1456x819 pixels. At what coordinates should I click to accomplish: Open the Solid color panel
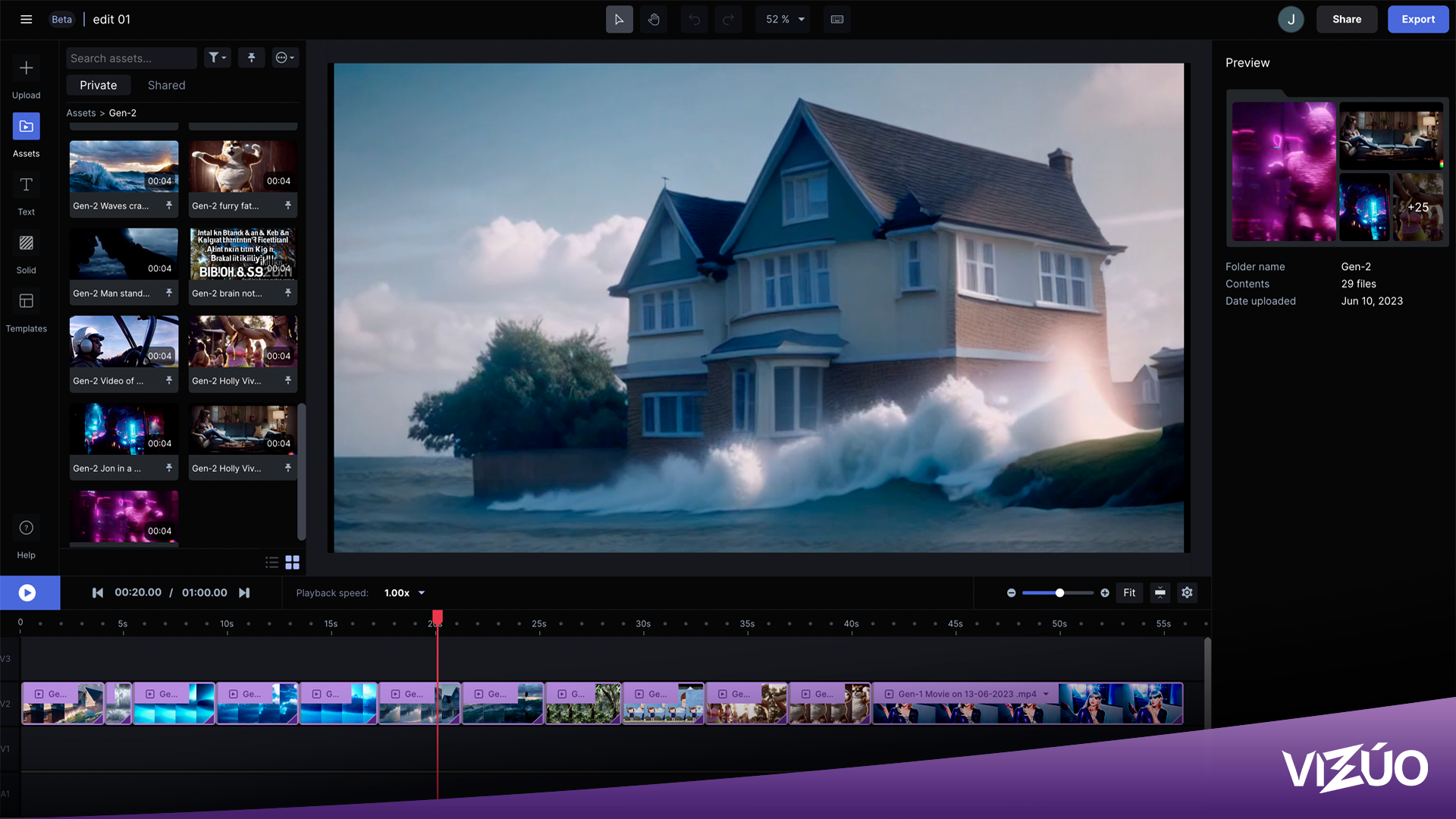(x=26, y=243)
